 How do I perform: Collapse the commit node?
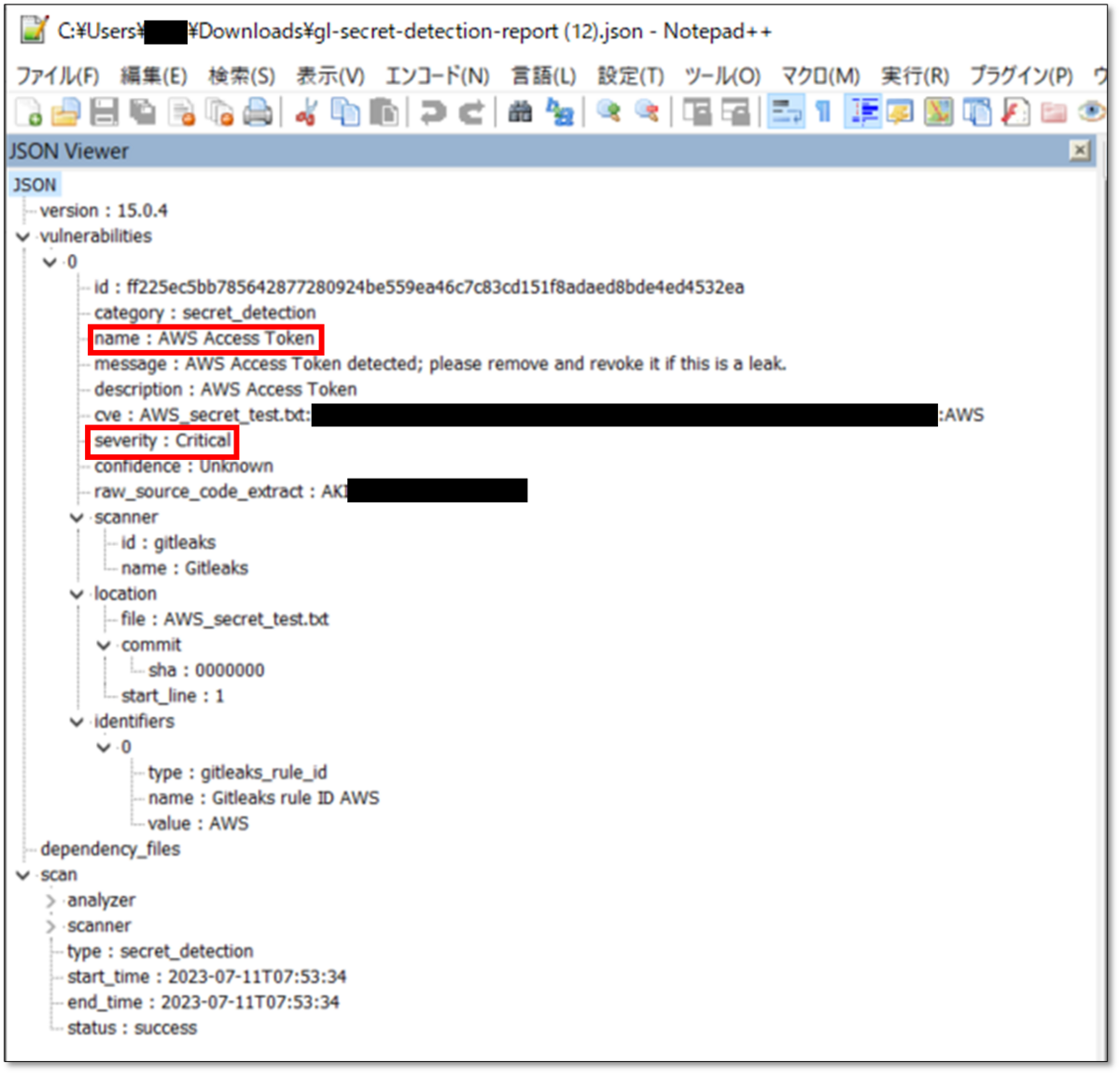[105, 646]
